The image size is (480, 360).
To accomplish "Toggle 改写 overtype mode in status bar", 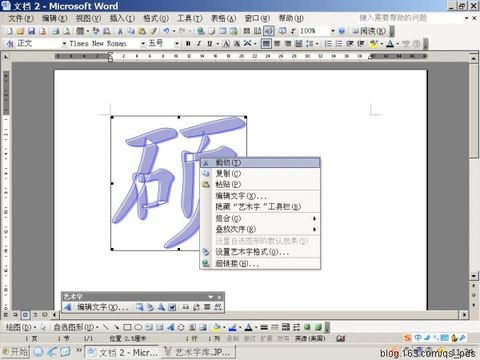I will 283,339.
